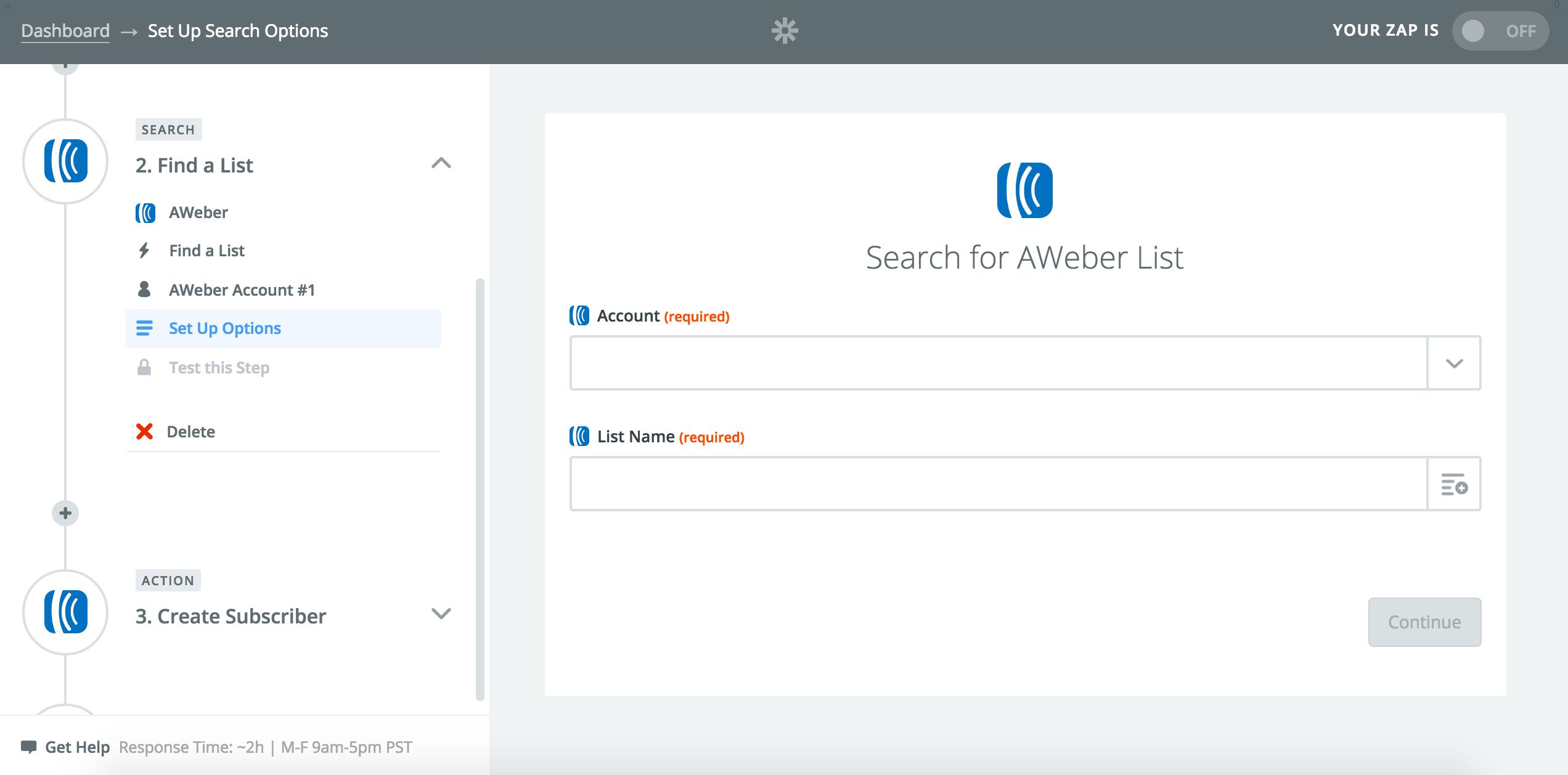Click the Search for AWeber List heading
This screenshot has height=775, width=1568.
click(x=1025, y=258)
